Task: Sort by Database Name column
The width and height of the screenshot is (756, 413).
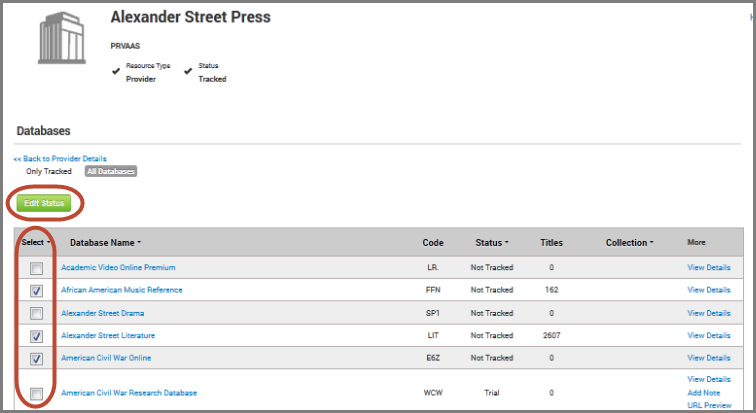Action: 105,242
